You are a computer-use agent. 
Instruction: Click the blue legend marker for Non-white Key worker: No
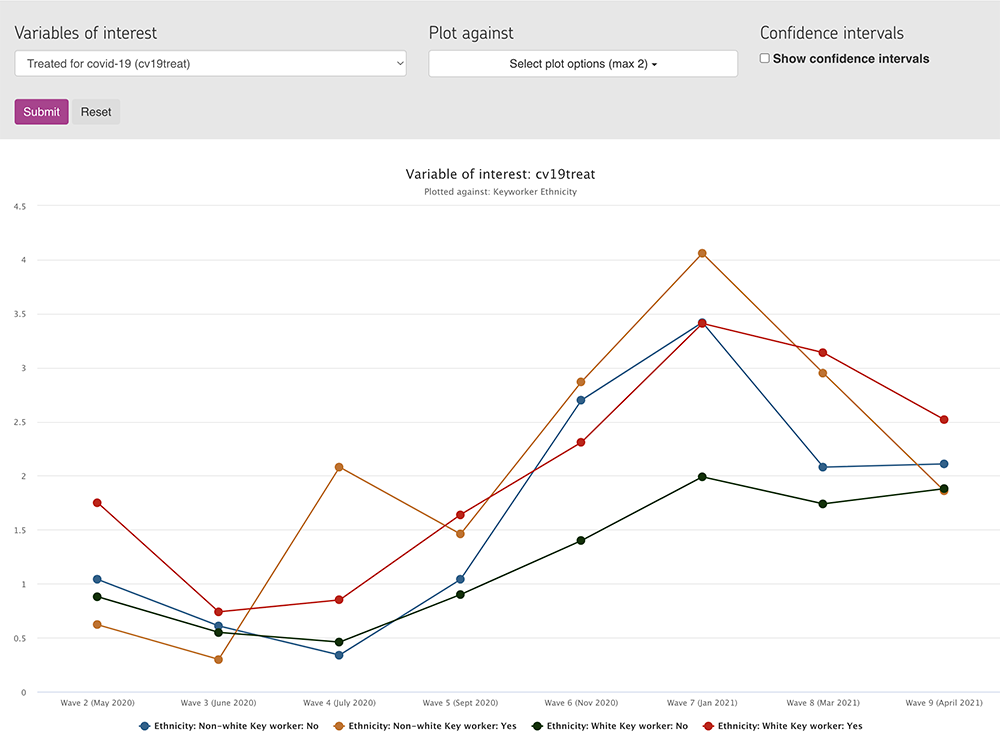(143, 725)
